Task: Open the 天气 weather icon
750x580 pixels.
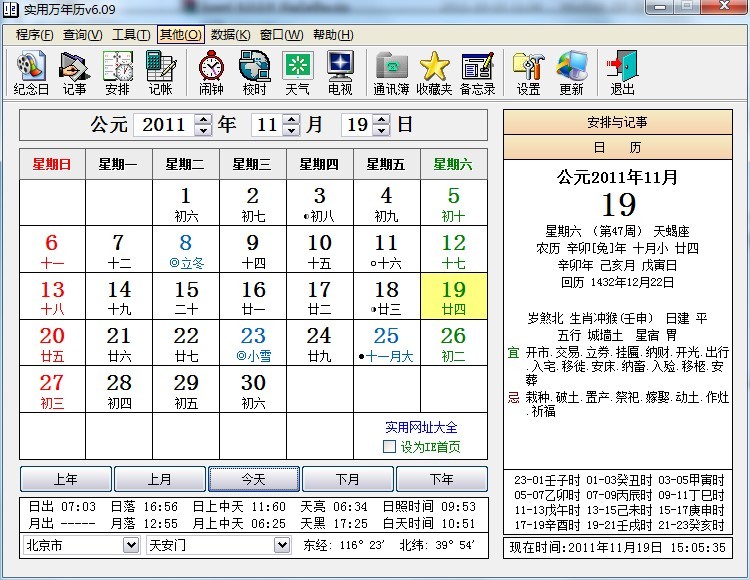Action: (297, 72)
